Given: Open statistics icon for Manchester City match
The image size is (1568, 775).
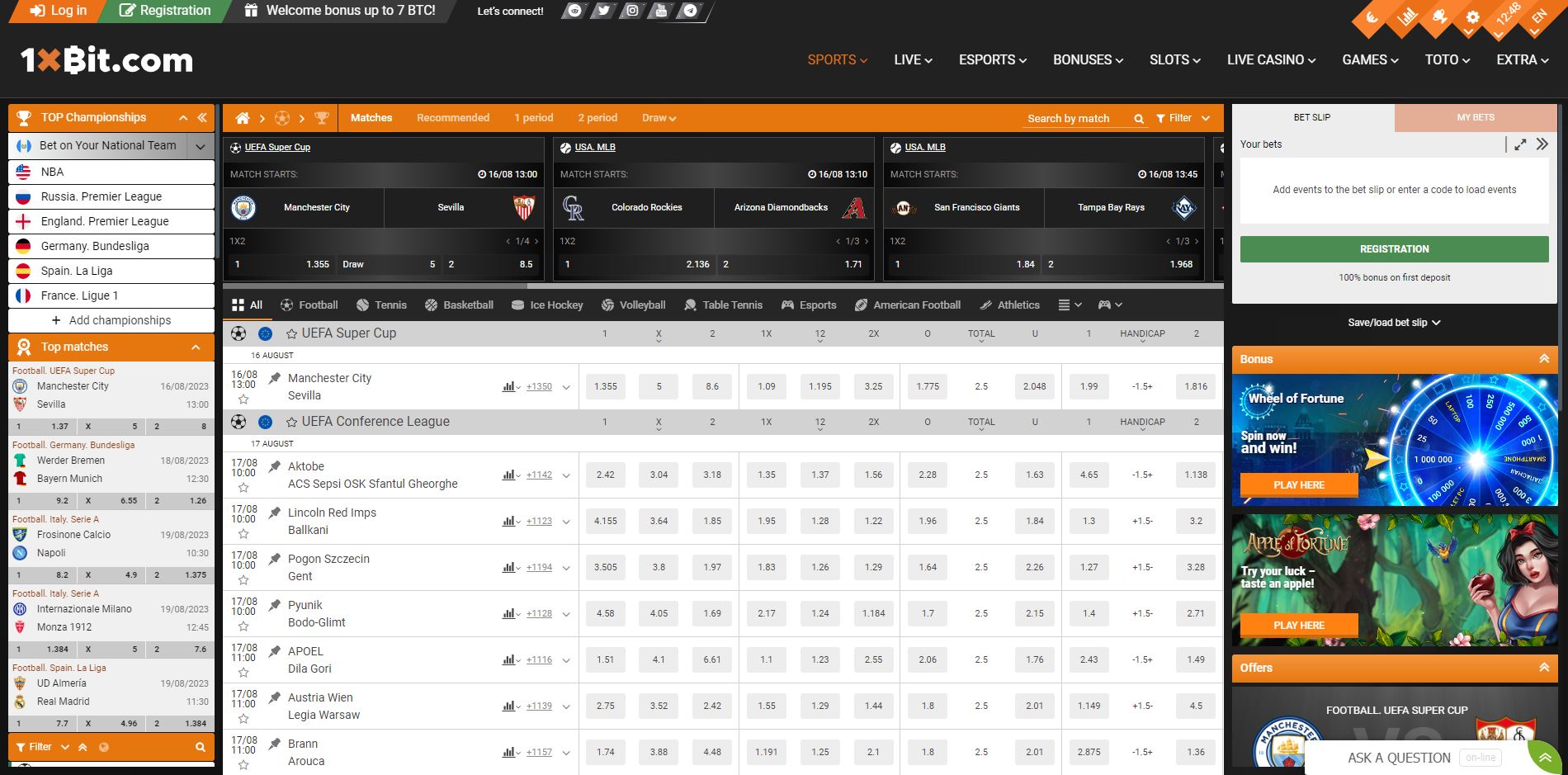Looking at the screenshot, I should [509, 386].
